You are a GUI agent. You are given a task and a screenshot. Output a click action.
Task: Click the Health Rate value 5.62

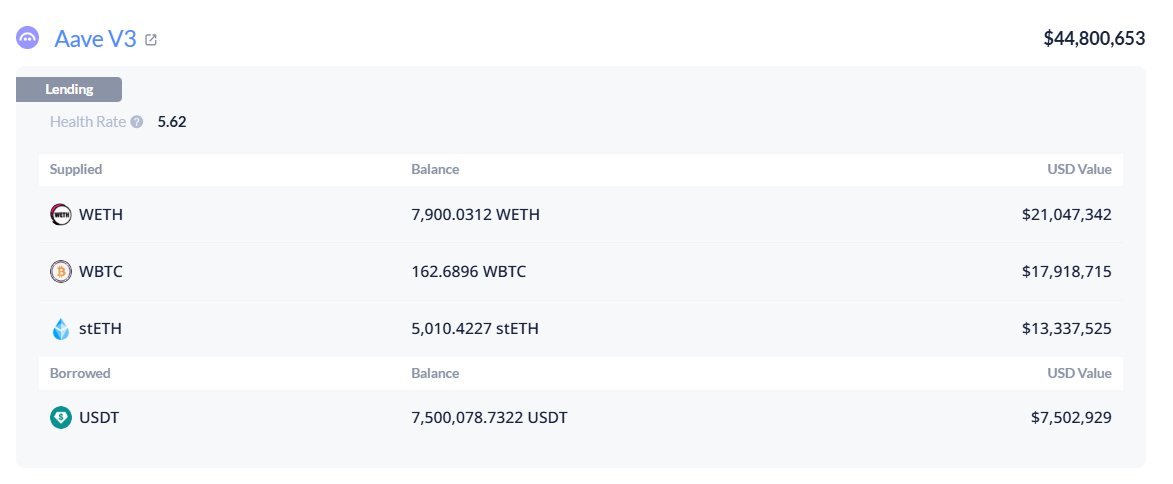click(x=172, y=122)
